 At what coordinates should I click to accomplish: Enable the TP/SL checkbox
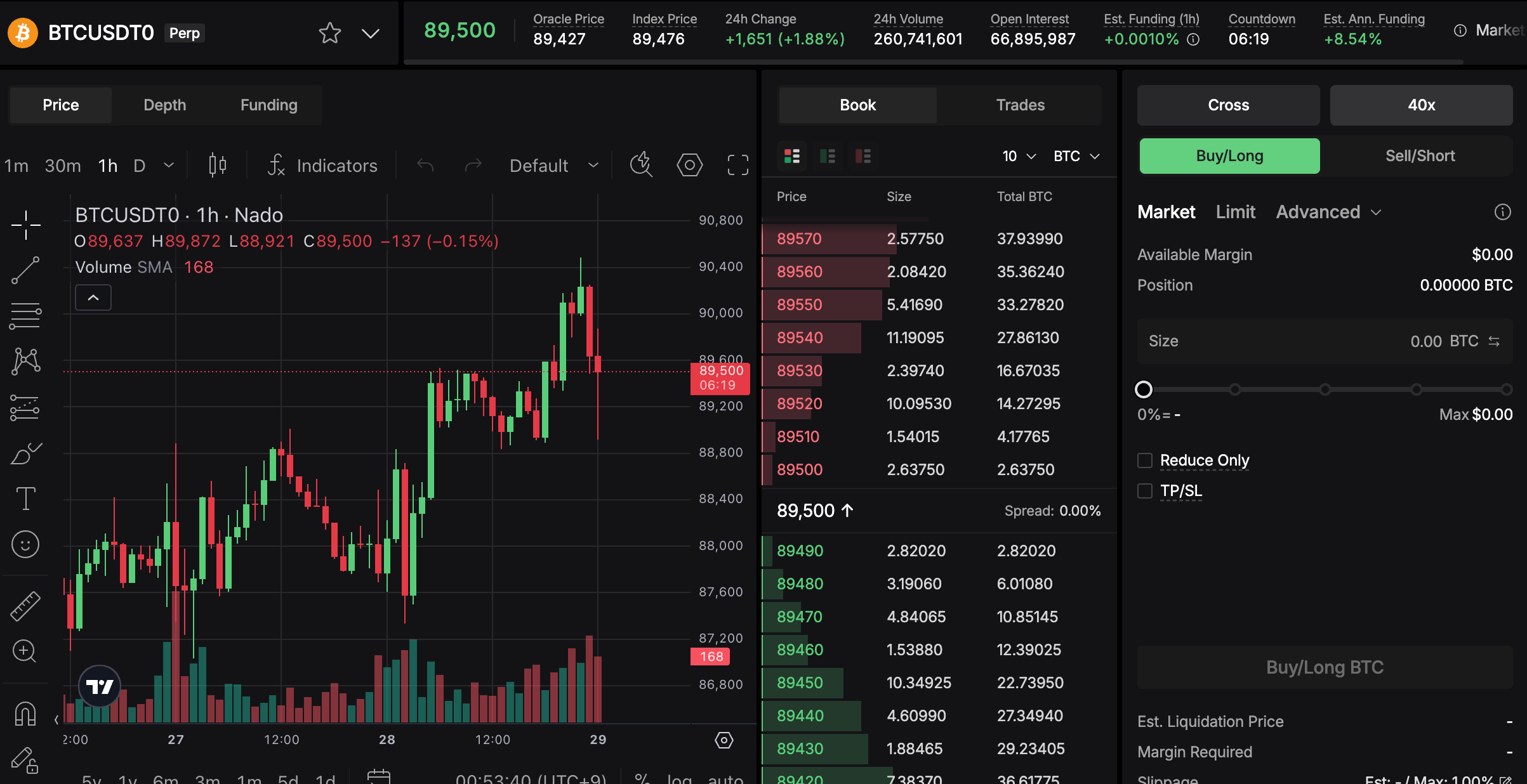pyautogui.click(x=1145, y=491)
